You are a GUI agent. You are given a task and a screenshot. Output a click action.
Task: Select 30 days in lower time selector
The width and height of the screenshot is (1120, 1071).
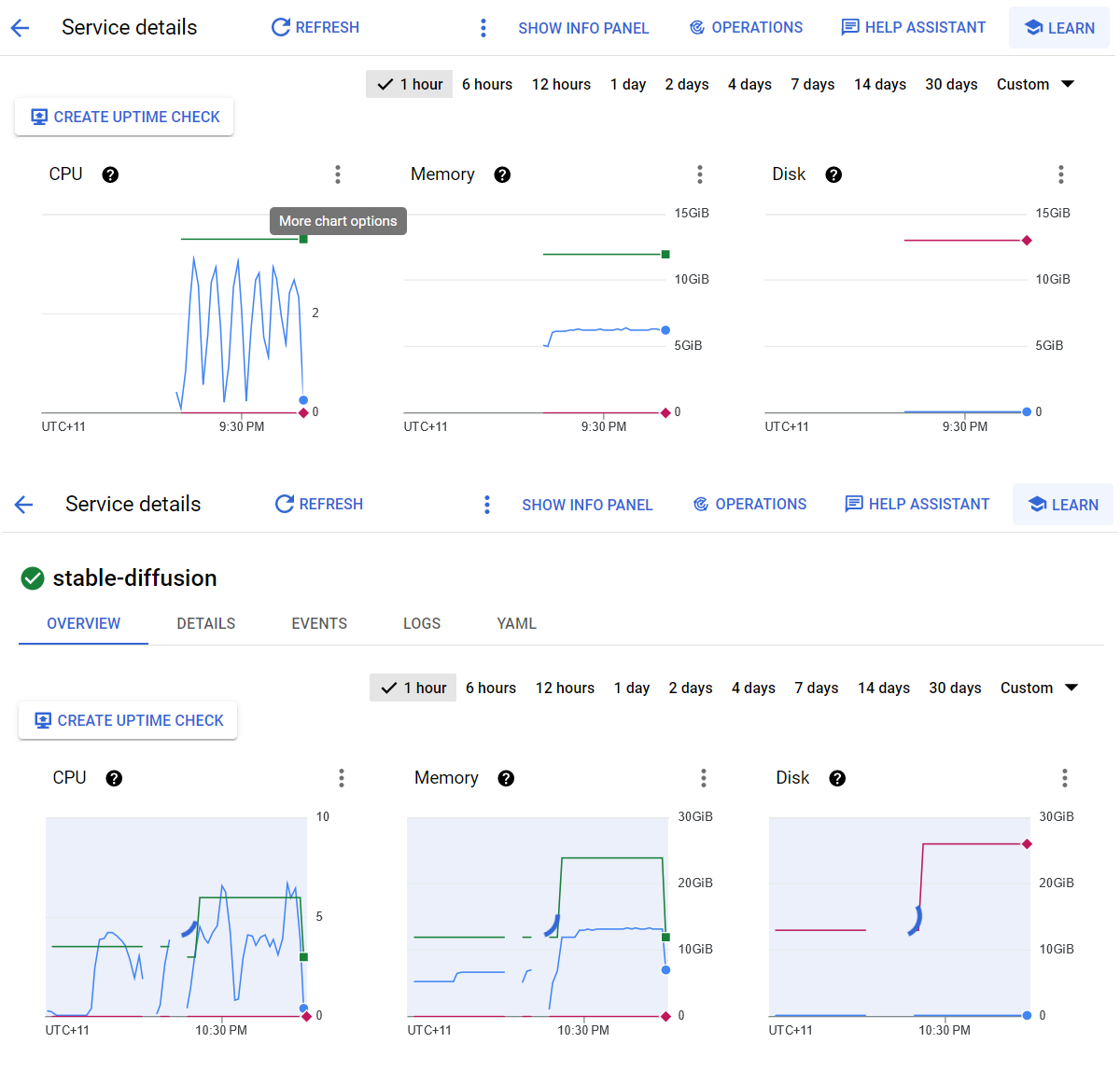[x=955, y=688]
